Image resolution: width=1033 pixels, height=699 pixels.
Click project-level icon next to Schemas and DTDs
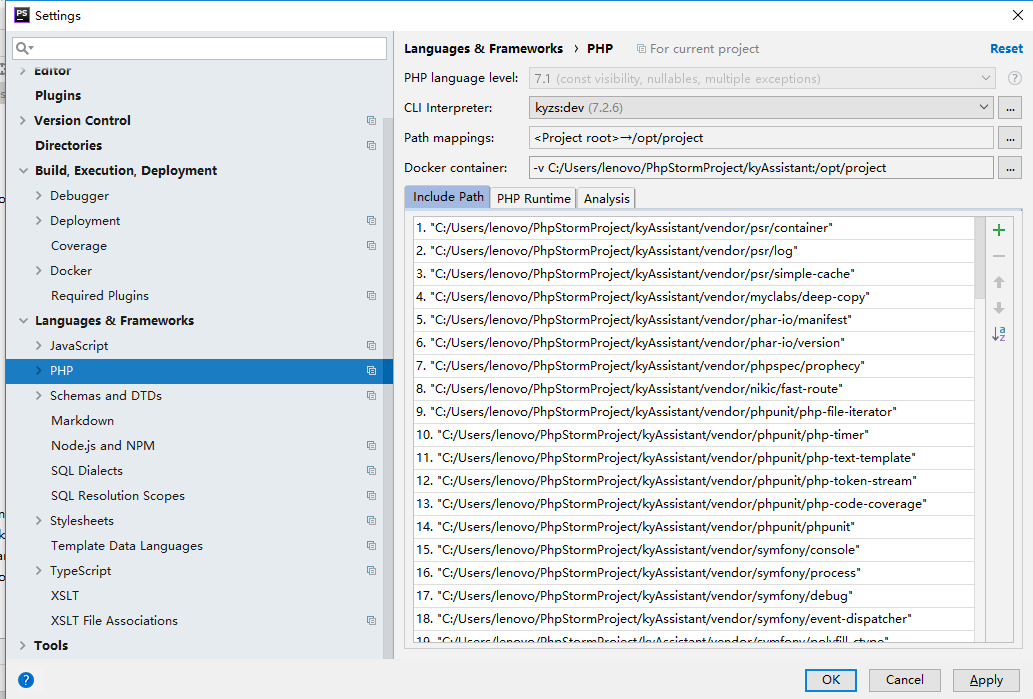click(372, 396)
